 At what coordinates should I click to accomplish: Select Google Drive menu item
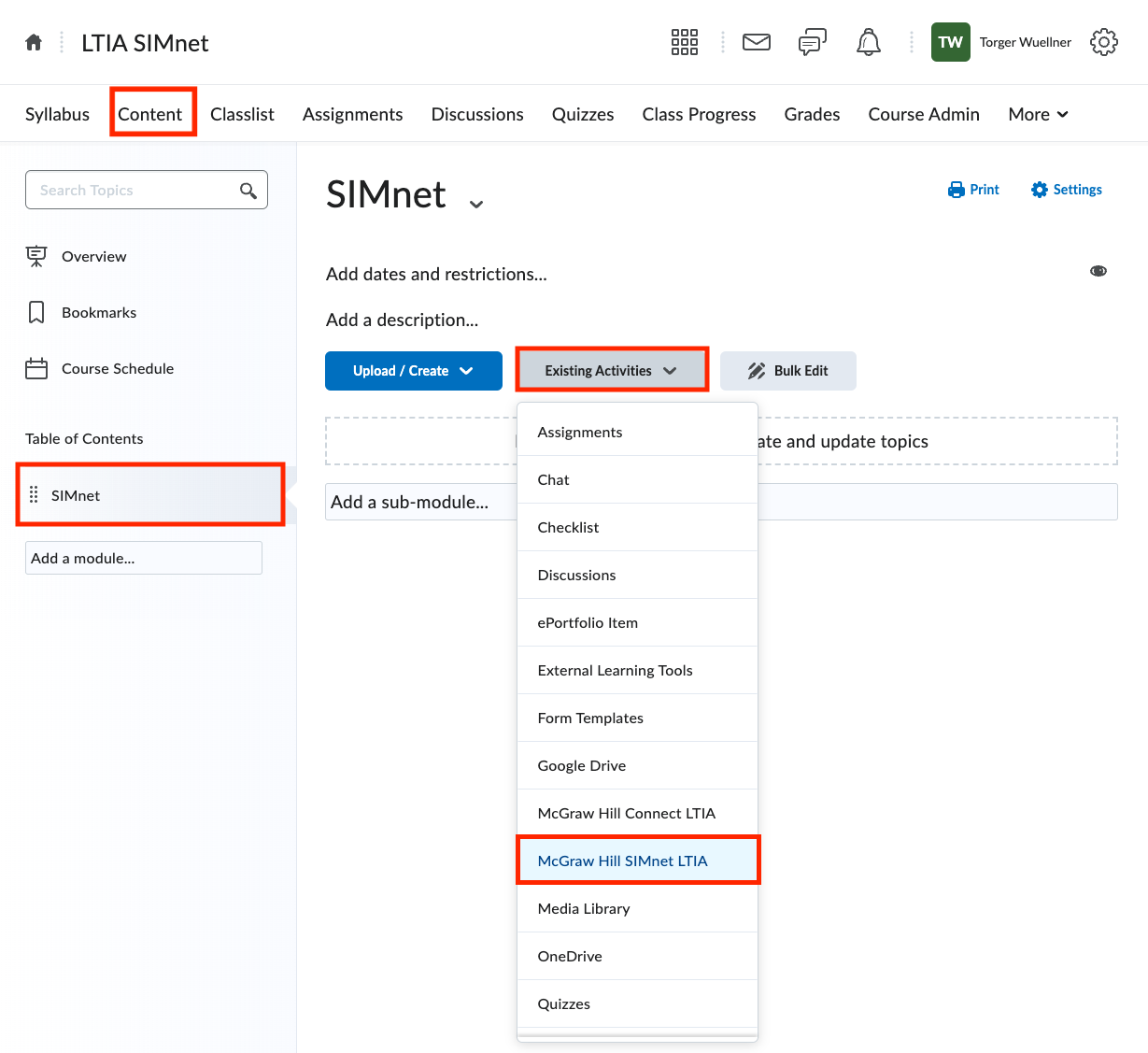(x=637, y=765)
